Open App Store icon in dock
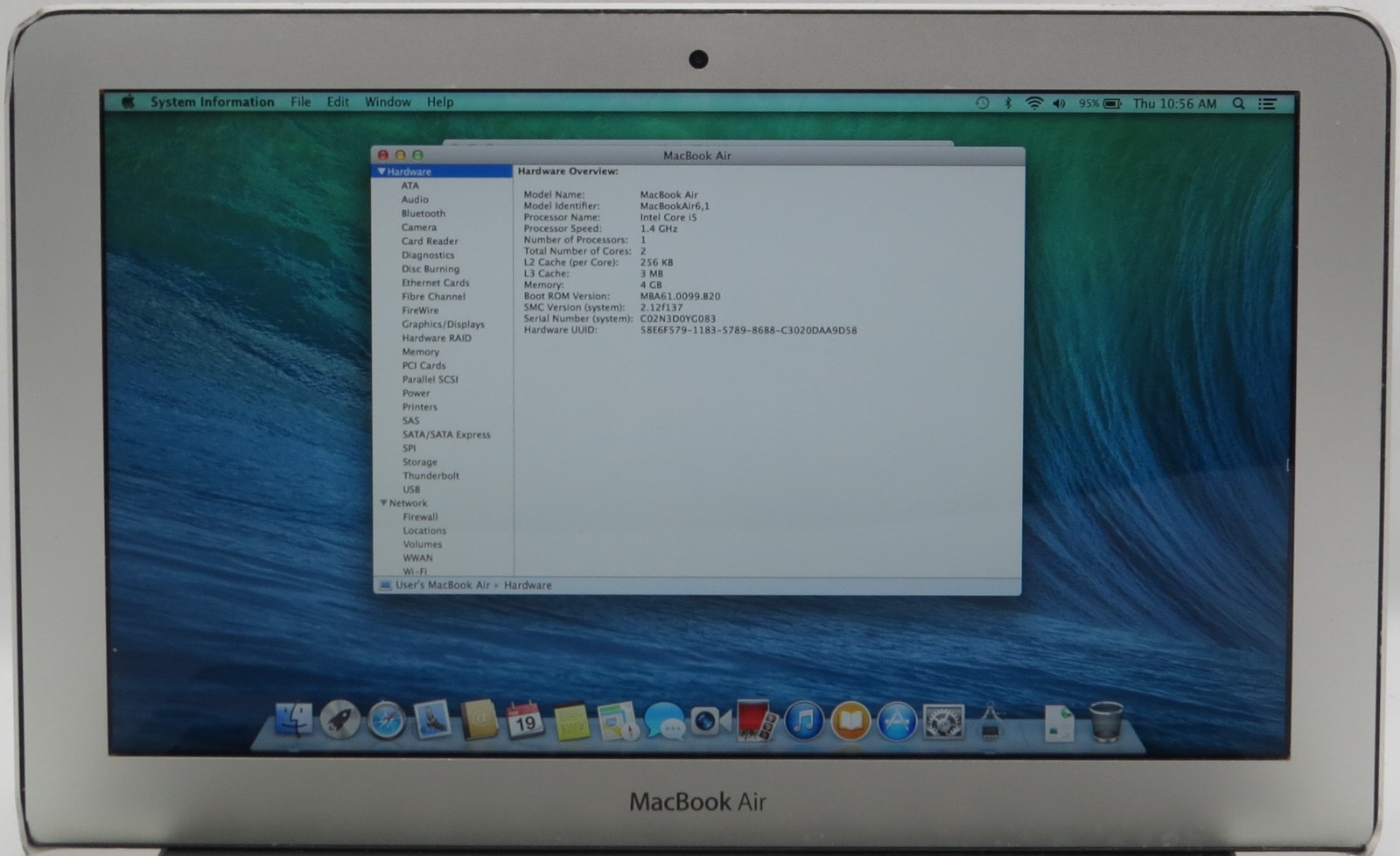Screen dimensions: 1400x856 coord(896,722)
